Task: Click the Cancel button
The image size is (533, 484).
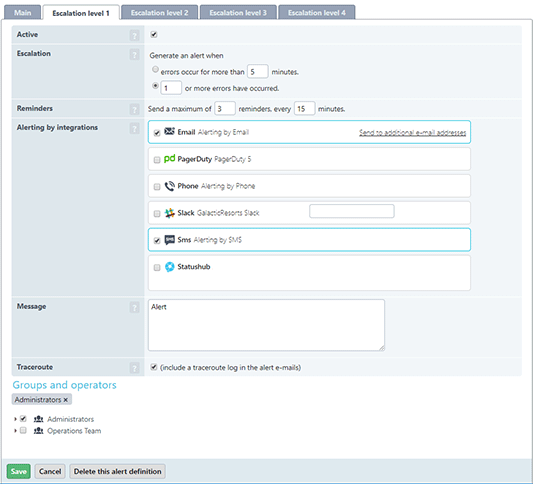Action: coord(50,471)
